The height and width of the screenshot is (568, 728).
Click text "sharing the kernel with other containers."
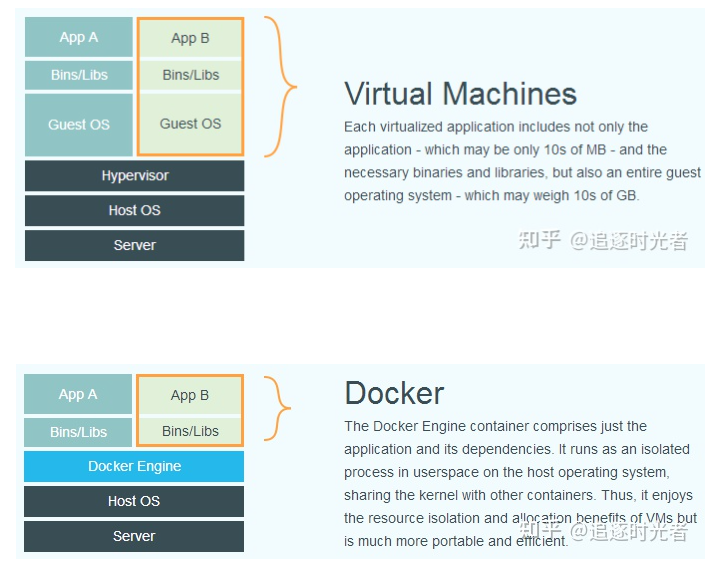pos(471,495)
